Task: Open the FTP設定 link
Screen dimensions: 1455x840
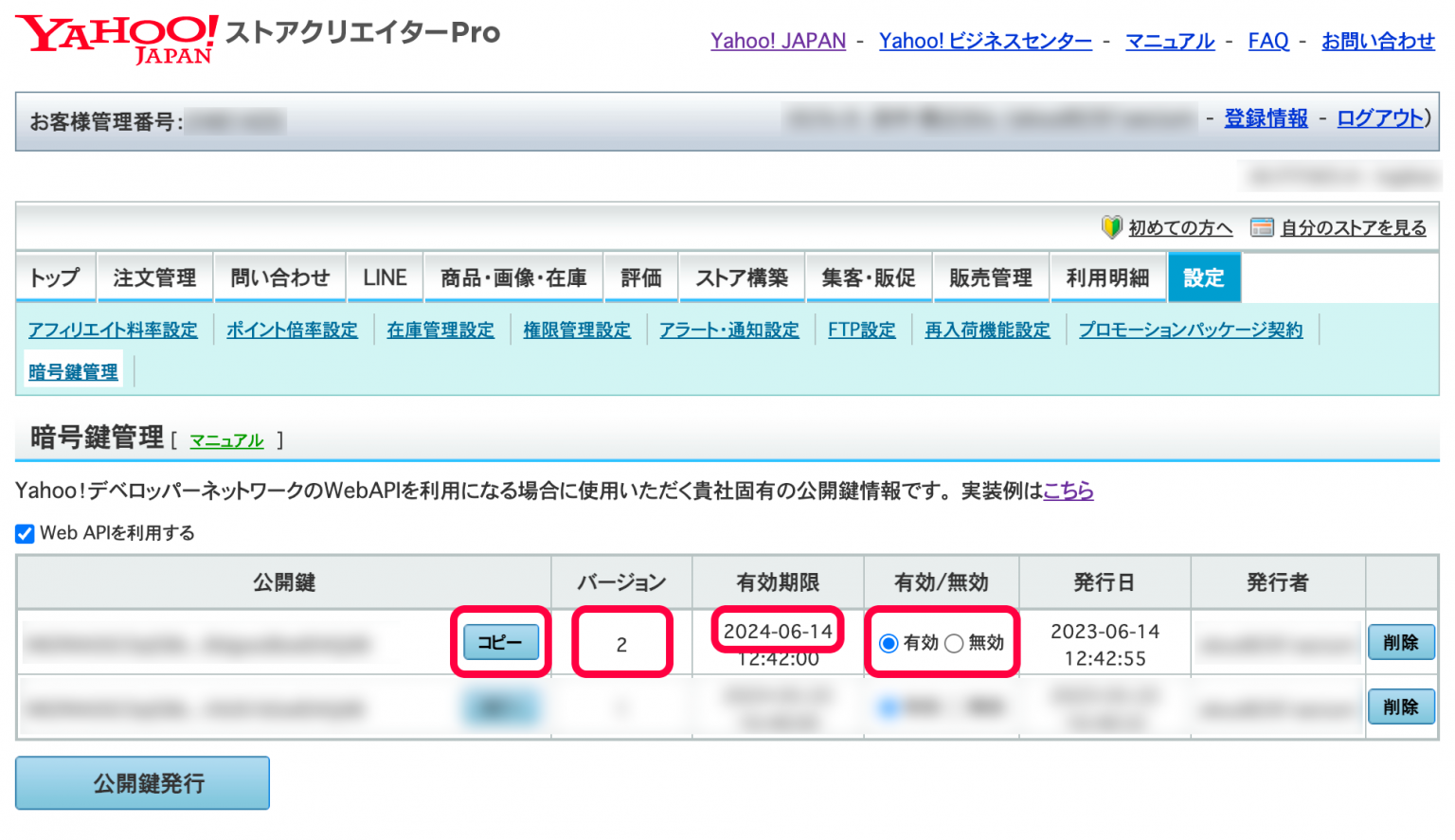Action: [x=862, y=329]
